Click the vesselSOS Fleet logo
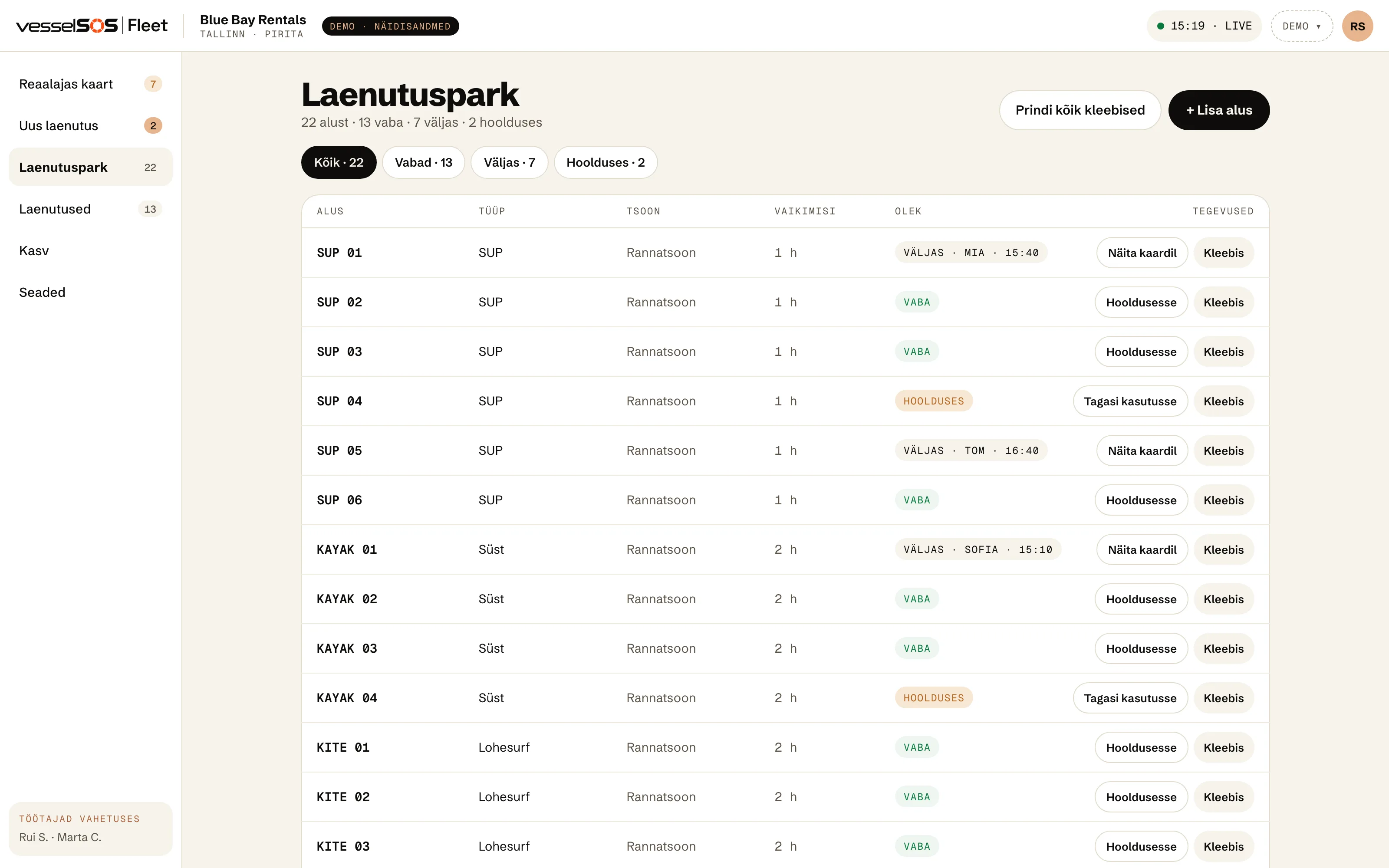 [92, 26]
